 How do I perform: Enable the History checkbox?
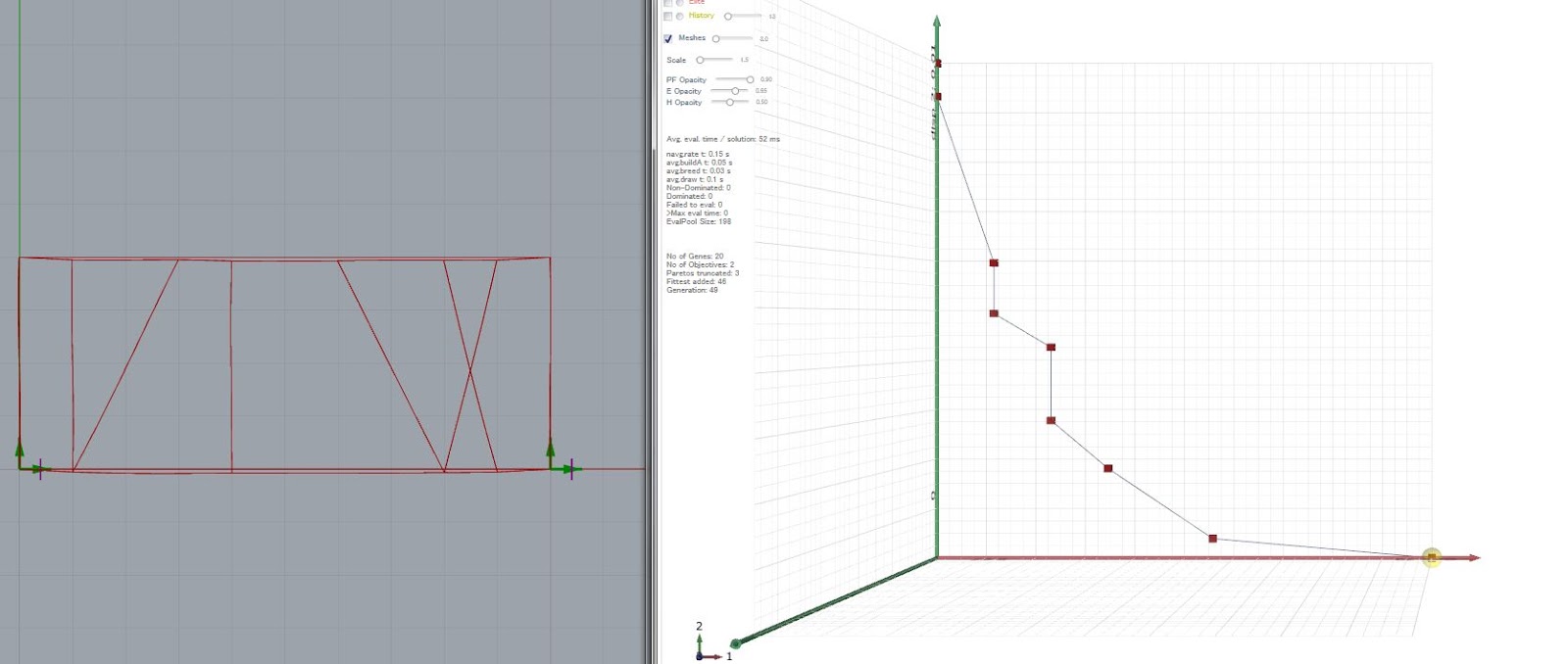(668, 17)
